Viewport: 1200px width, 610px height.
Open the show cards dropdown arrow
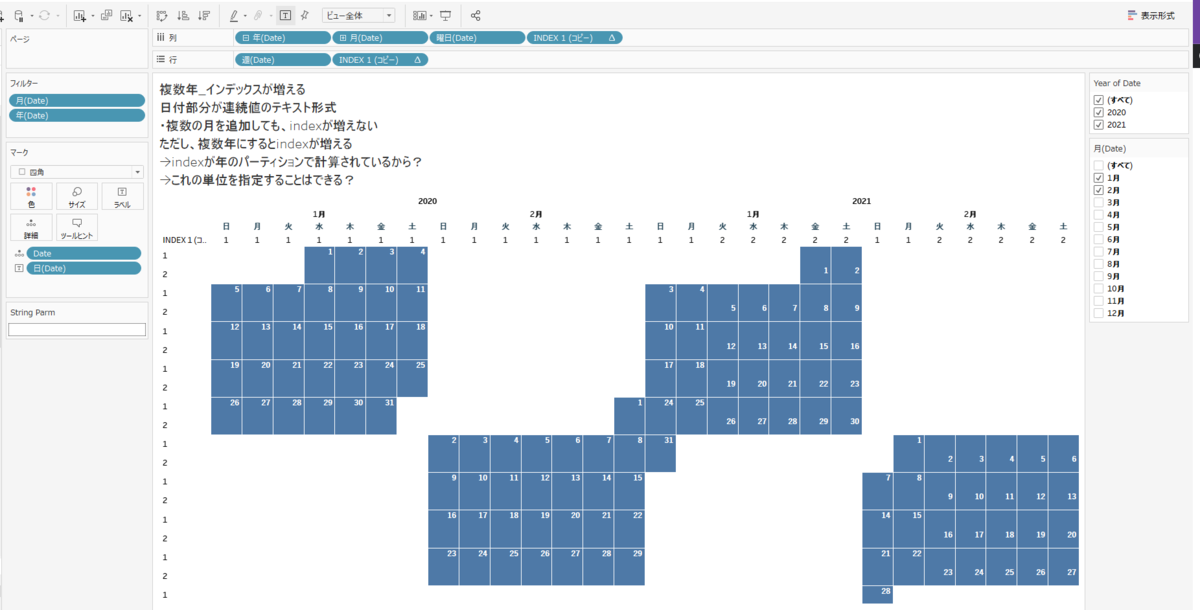coord(430,16)
